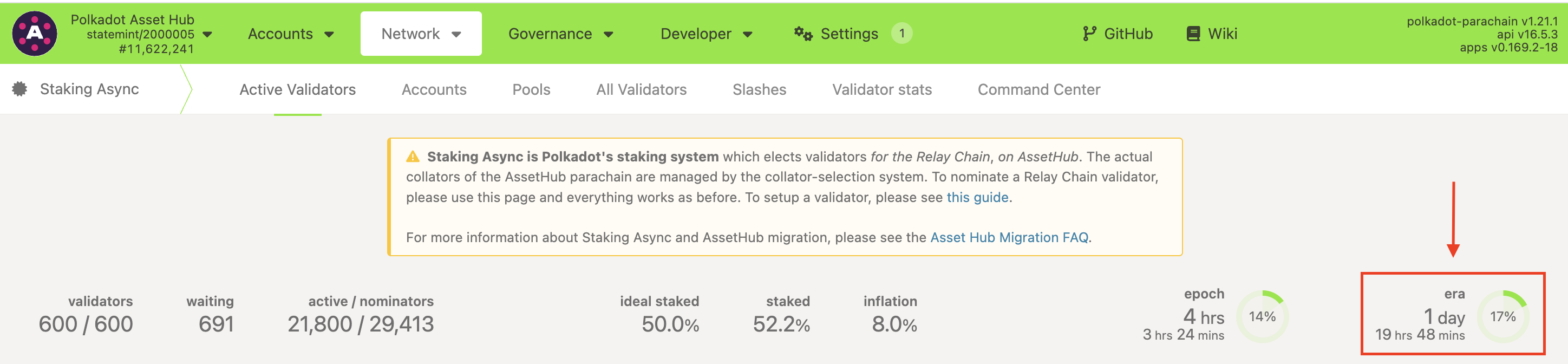This screenshot has width=1568, height=364.
Task: Click the Staking Async gear icon
Action: click(x=19, y=89)
